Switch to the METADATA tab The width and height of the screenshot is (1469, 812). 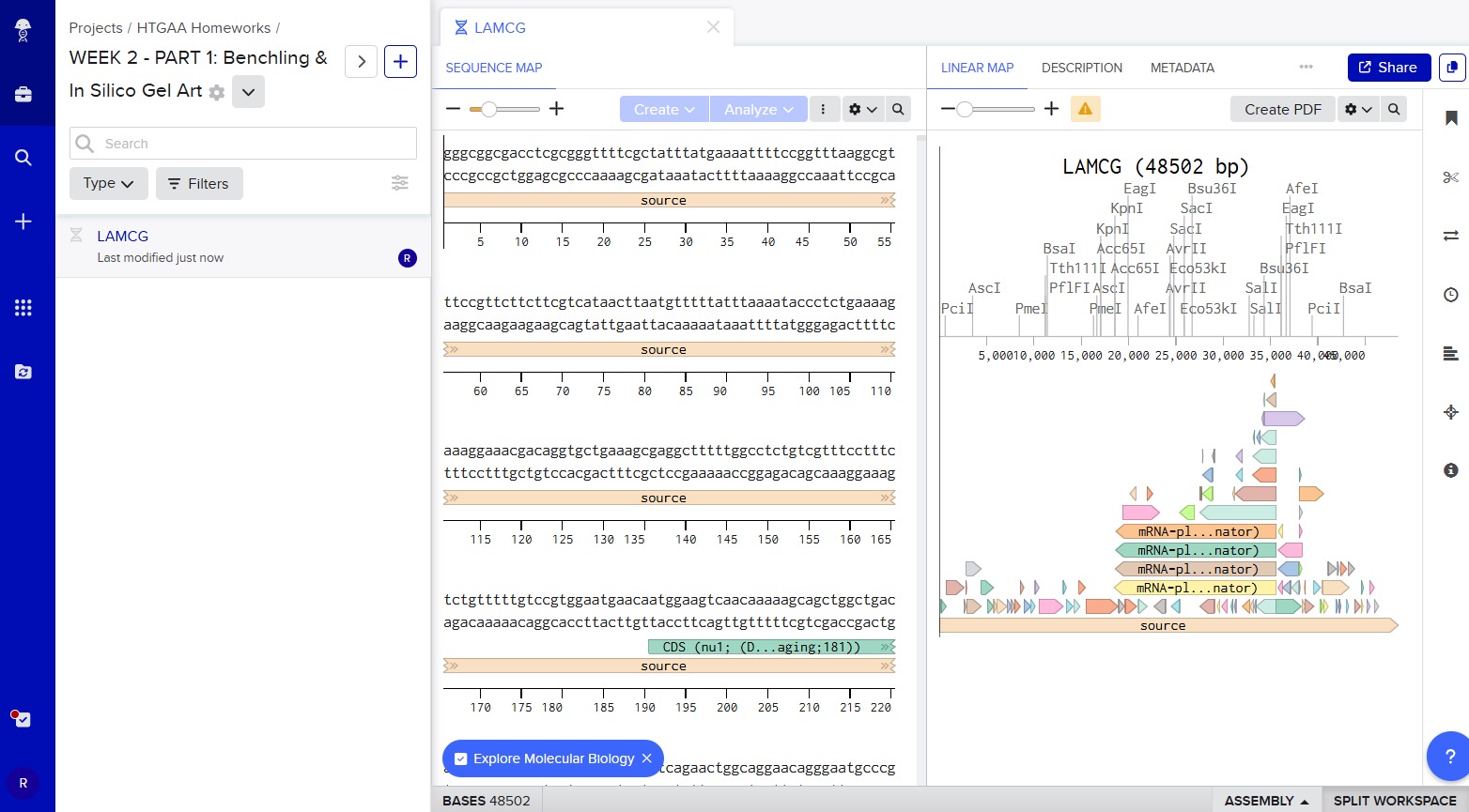click(1182, 68)
